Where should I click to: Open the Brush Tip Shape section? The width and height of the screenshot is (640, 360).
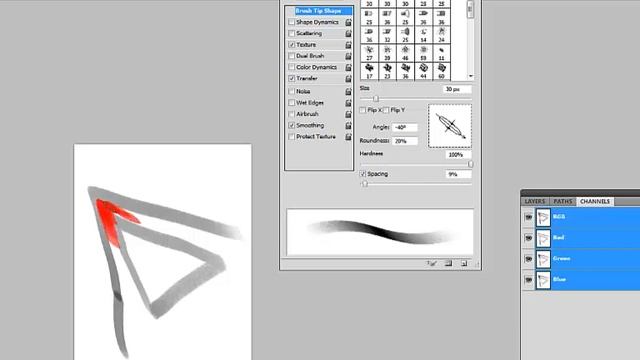[318, 11]
